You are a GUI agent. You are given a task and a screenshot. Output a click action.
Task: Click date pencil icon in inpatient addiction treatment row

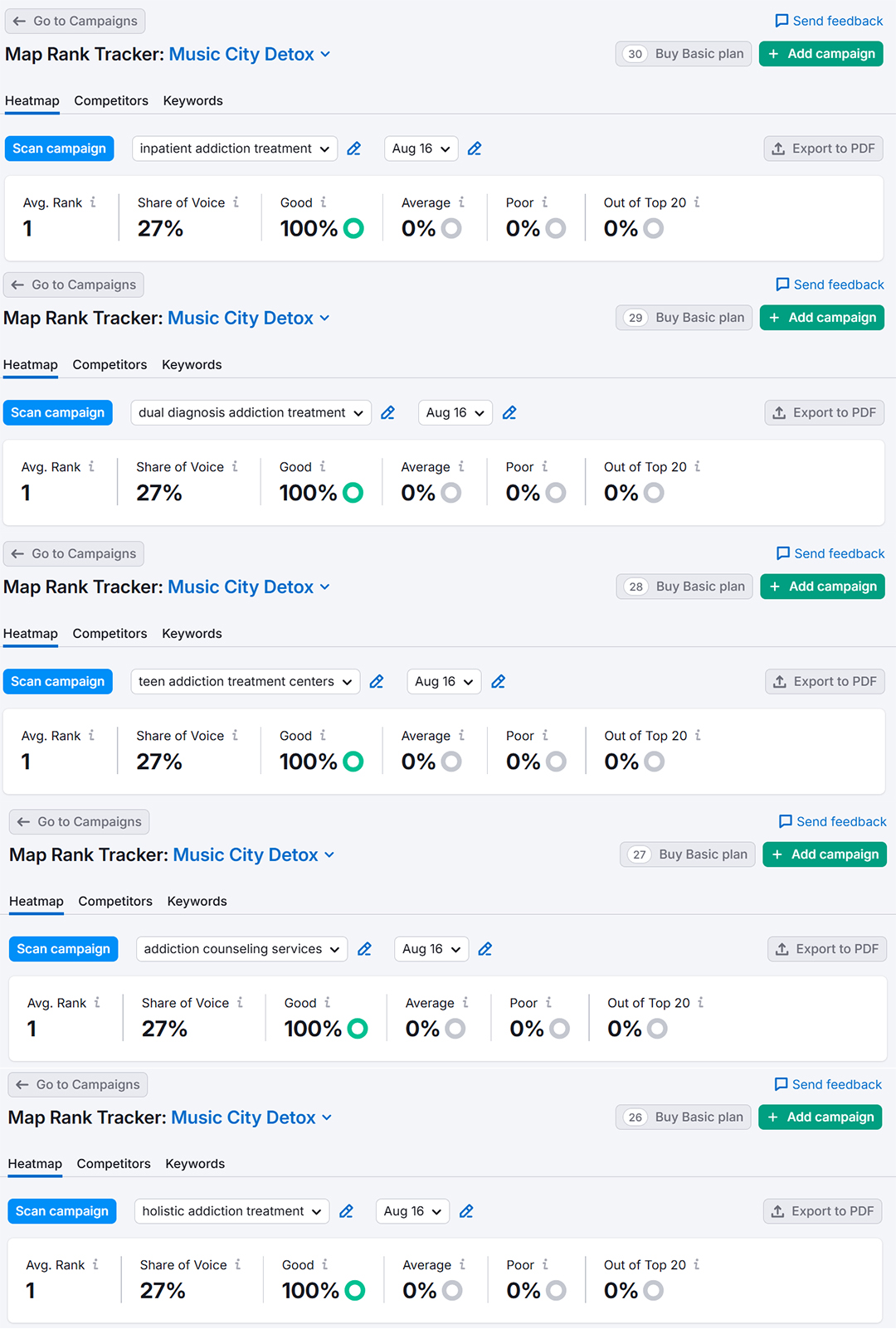(x=475, y=148)
